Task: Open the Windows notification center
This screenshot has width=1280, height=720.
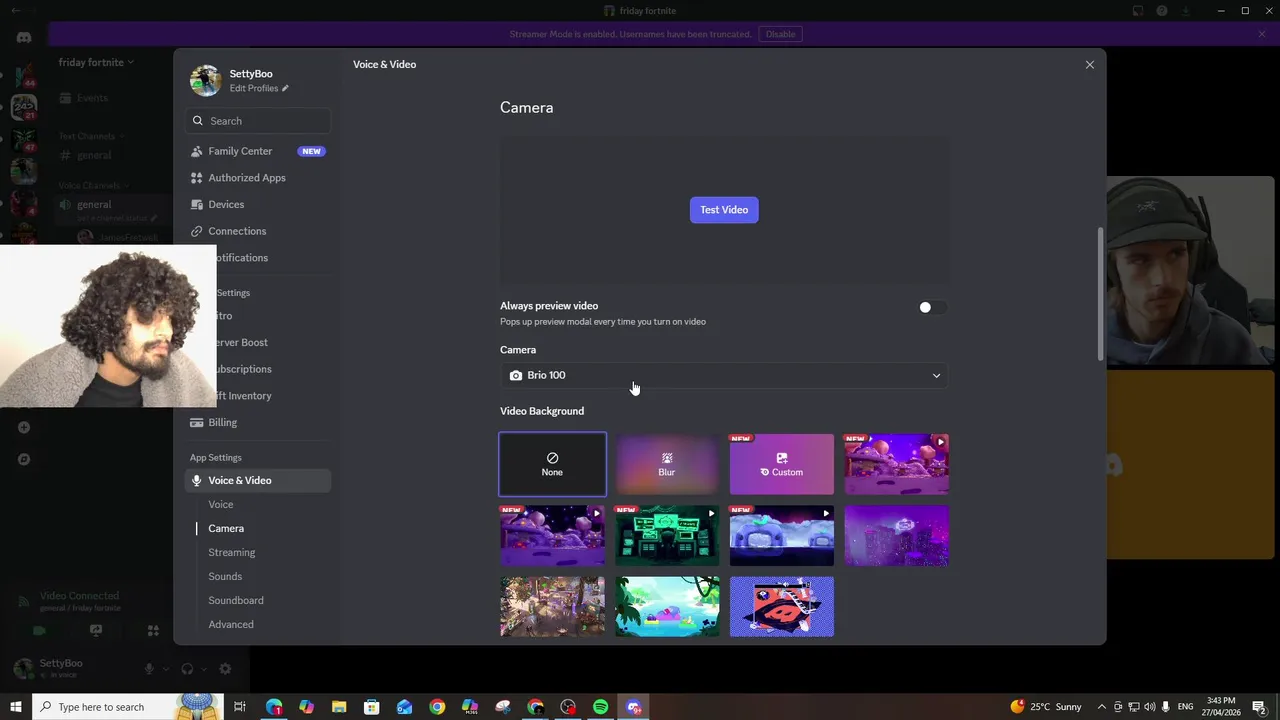Action: (x=1259, y=707)
